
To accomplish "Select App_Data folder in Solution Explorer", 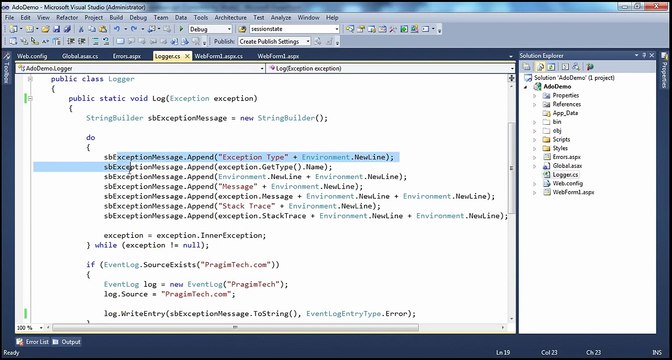I will (x=565, y=113).
